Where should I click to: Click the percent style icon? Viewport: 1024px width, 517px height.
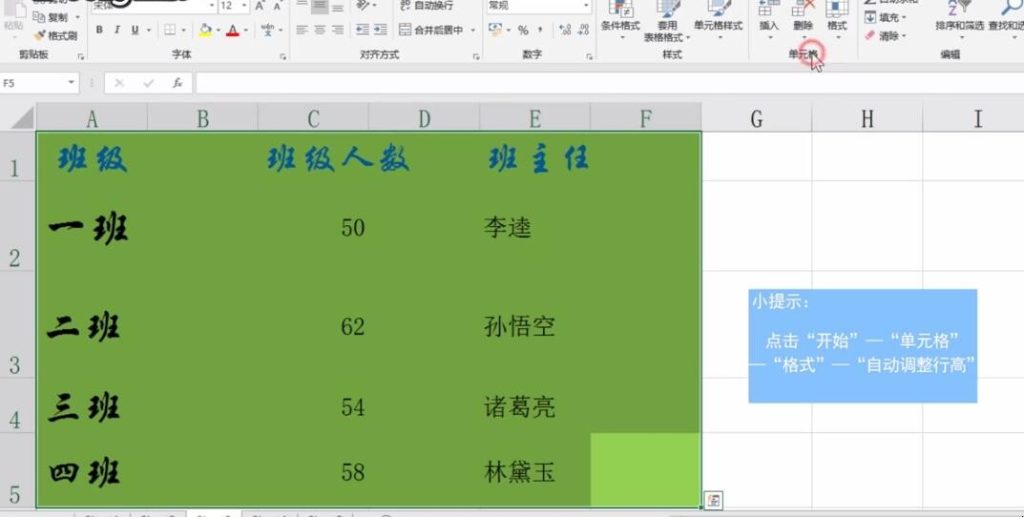[x=523, y=30]
